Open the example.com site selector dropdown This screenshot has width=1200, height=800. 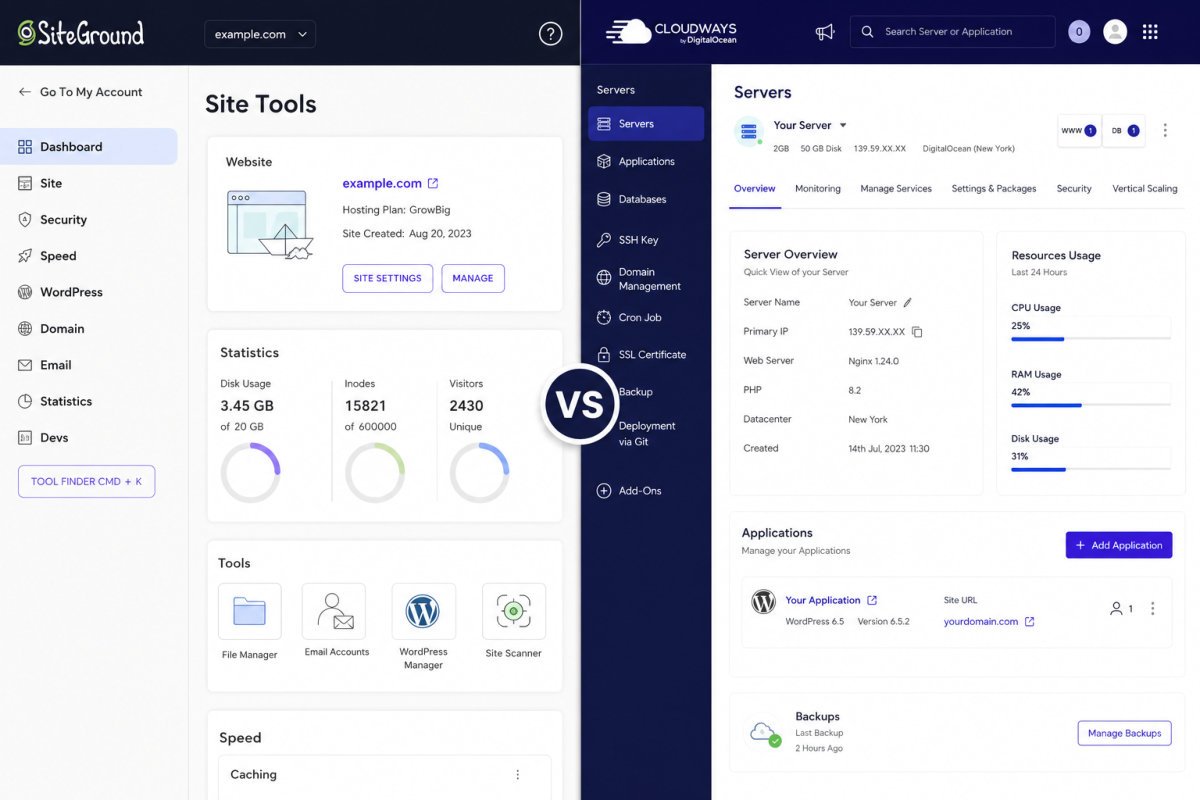coord(260,34)
